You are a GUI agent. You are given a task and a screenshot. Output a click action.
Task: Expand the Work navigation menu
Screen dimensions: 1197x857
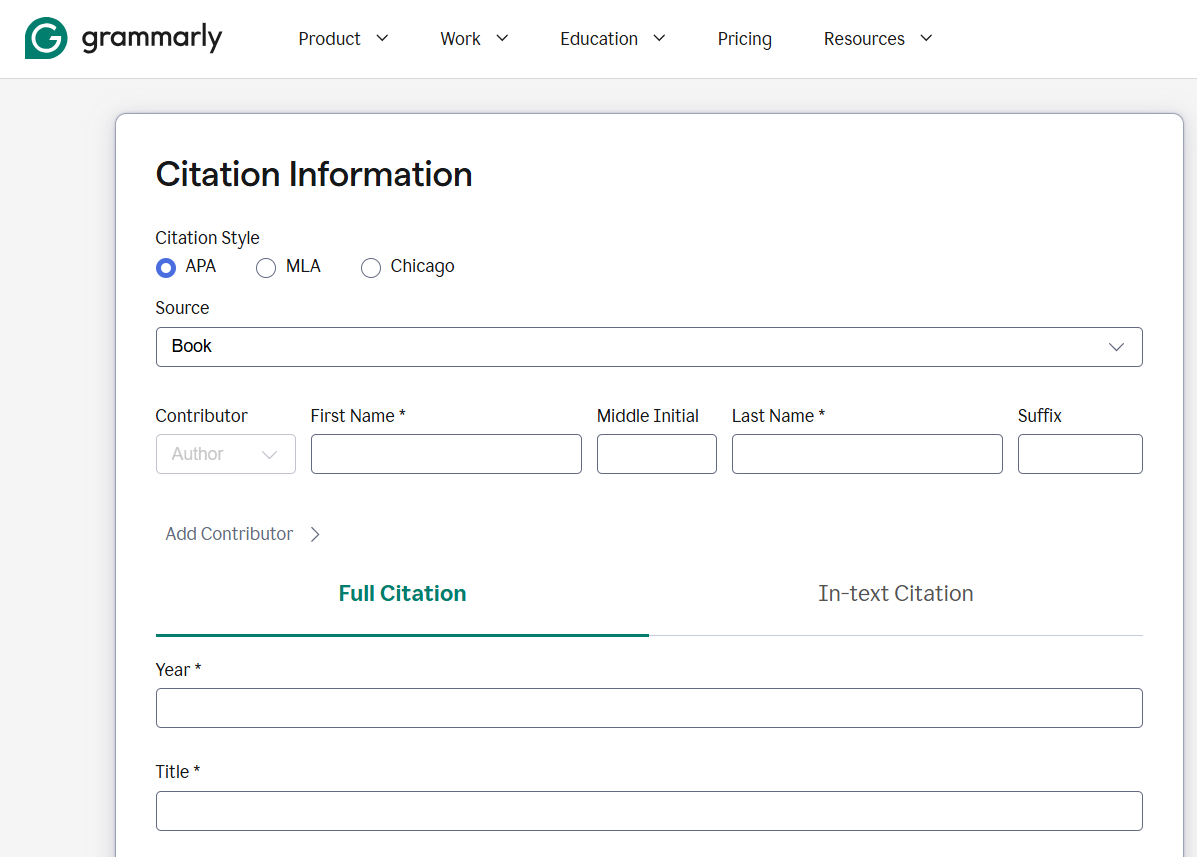474,39
